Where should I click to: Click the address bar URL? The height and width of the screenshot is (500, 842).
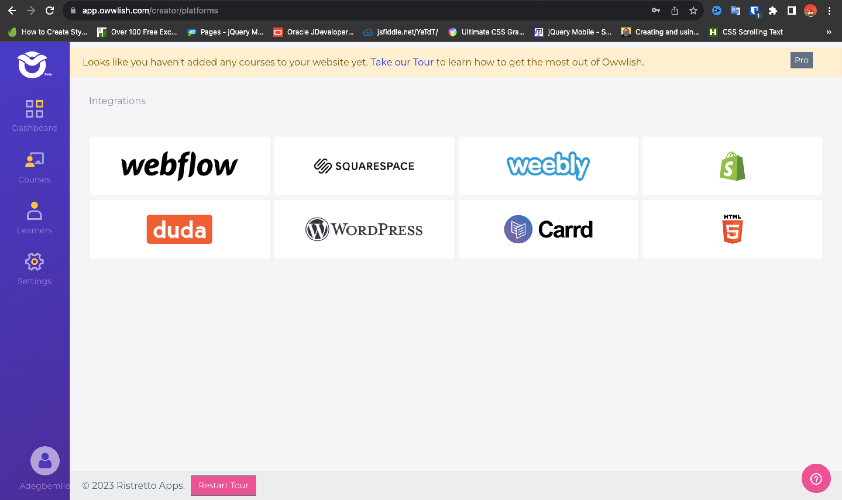click(150, 11)
